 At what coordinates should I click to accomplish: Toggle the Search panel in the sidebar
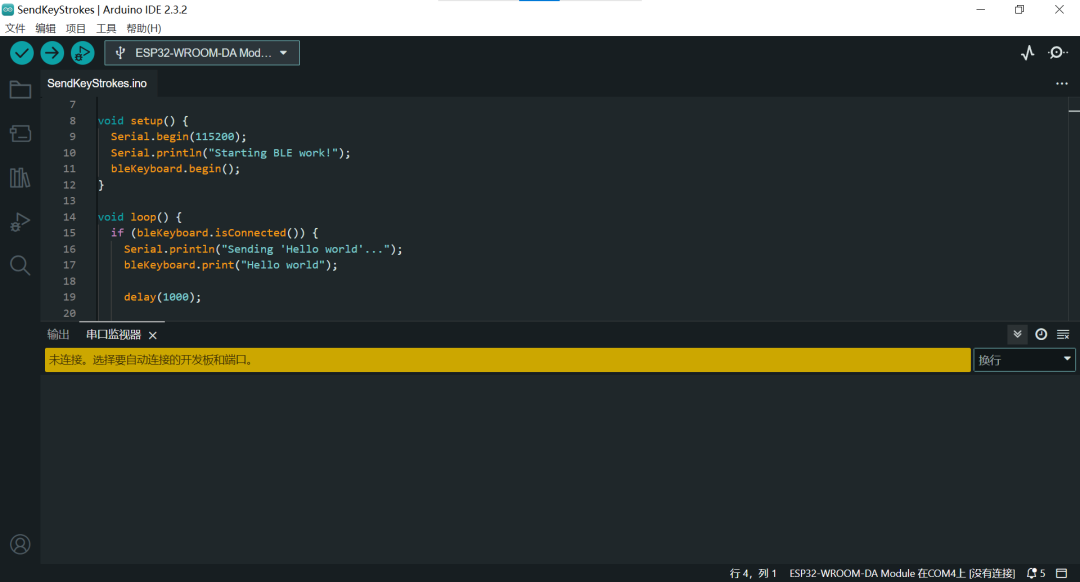tap(20, 265)
